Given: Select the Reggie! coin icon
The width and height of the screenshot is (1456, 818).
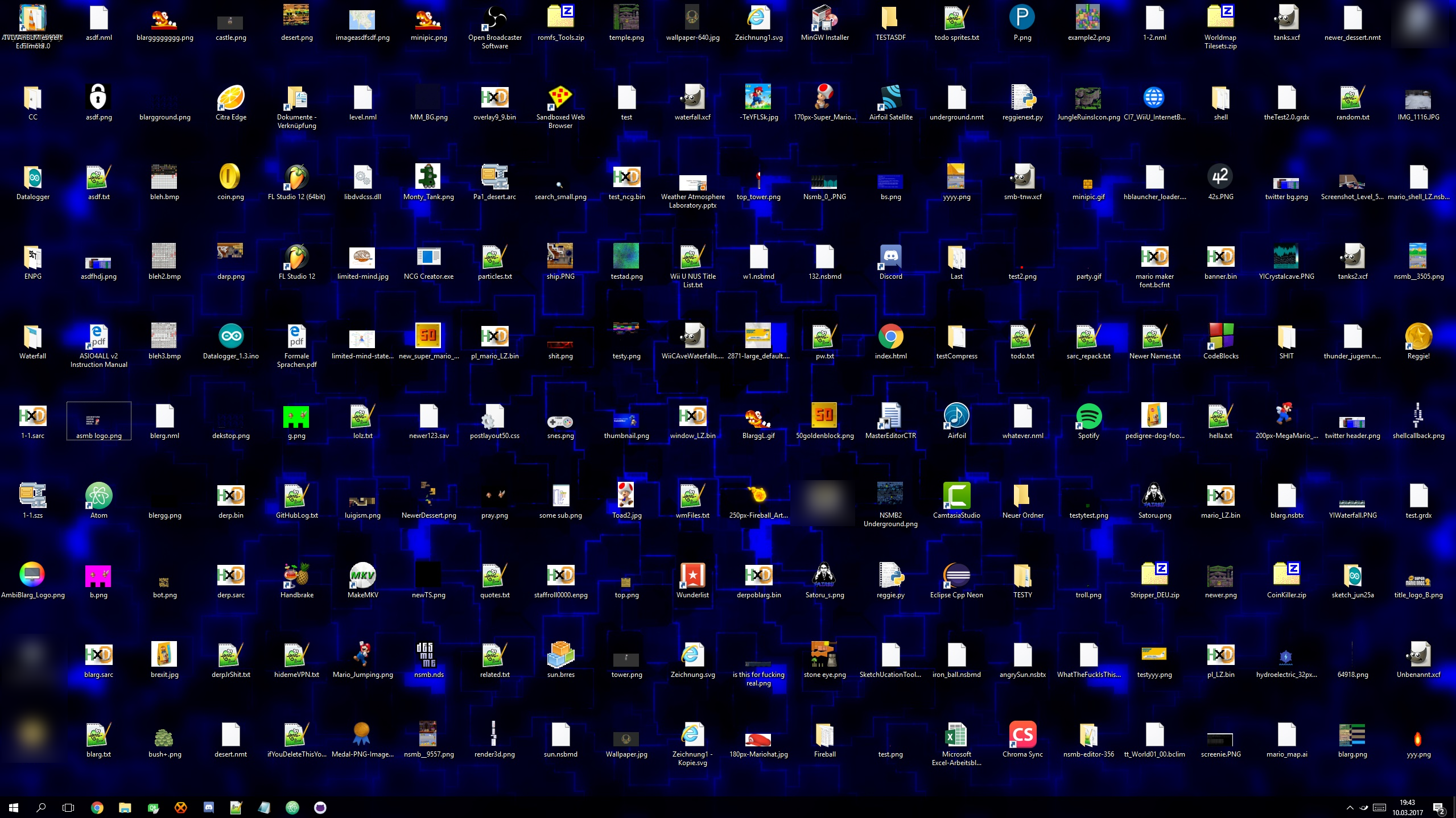Looking at the screenshot, I should (x=1418, y=337).
